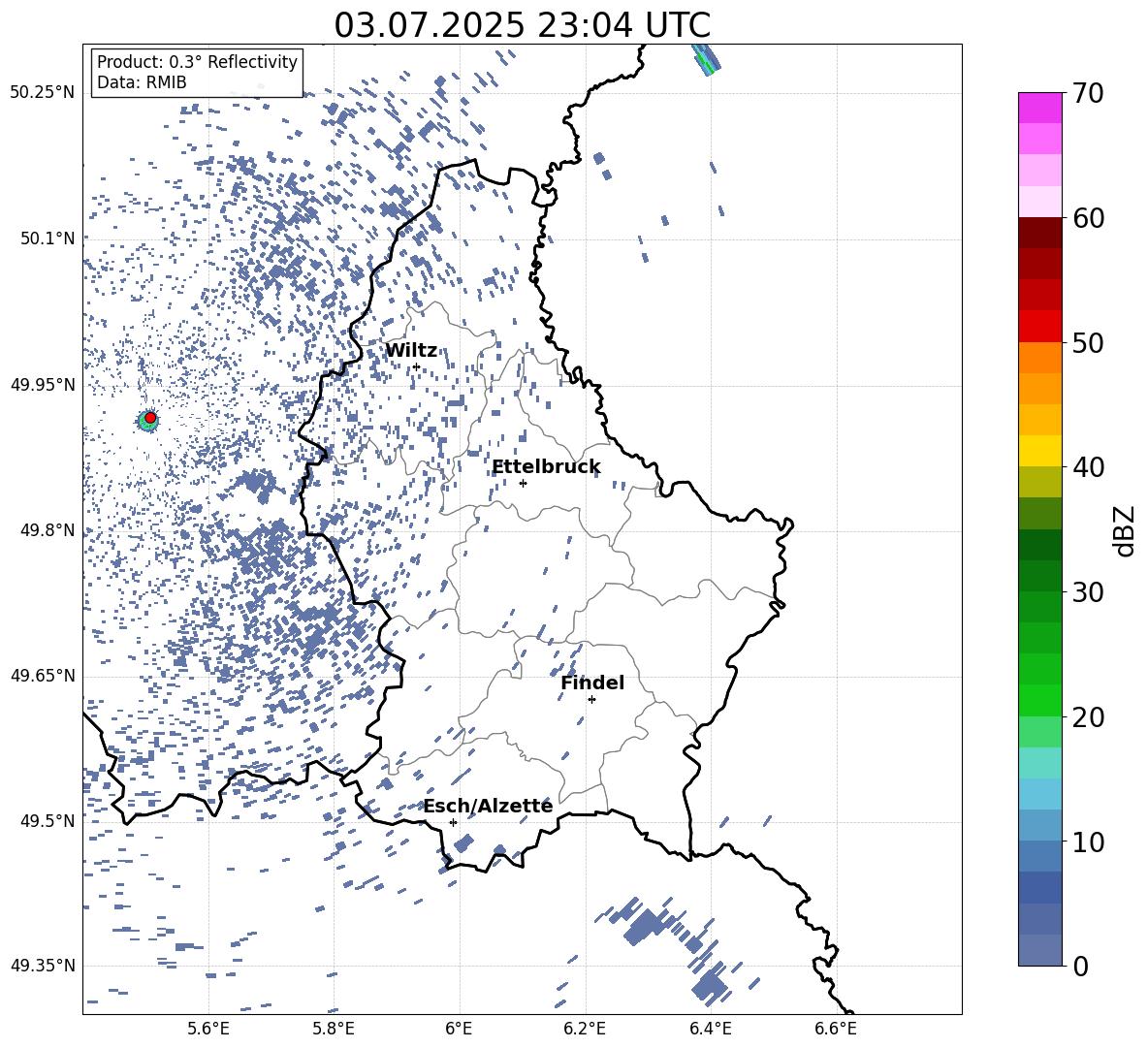
Task: Click the 49.95°N latitude label
Action: pos(43,385)
